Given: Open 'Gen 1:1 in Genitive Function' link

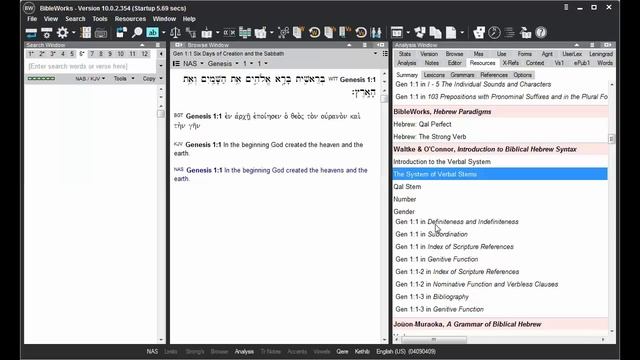Looking at the screenshot, I should pyautogui.click(x=437, y=259).
